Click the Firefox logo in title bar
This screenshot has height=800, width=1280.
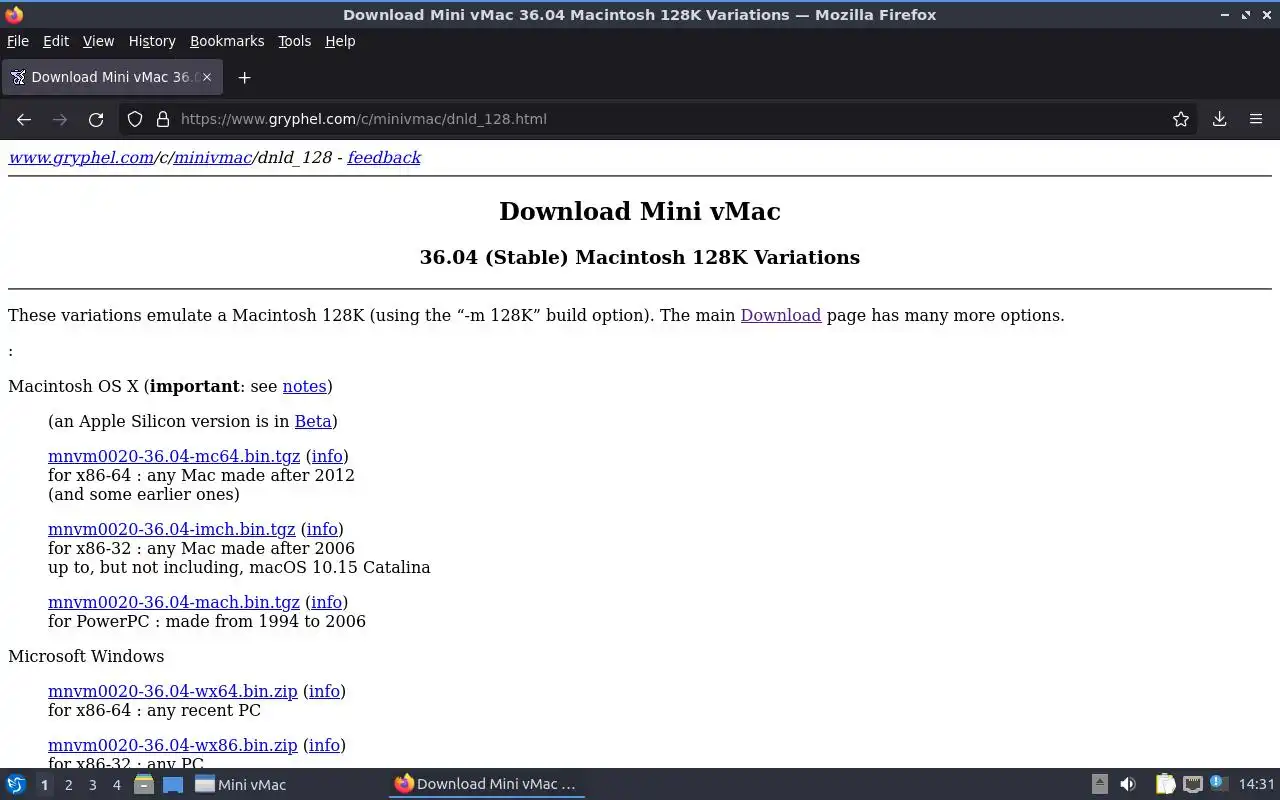[14, 14]
